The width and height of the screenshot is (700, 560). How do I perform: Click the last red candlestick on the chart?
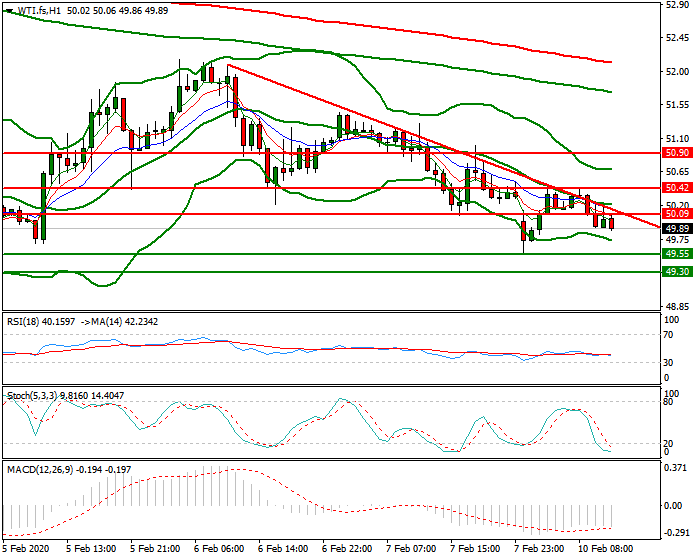click(612, 222)
